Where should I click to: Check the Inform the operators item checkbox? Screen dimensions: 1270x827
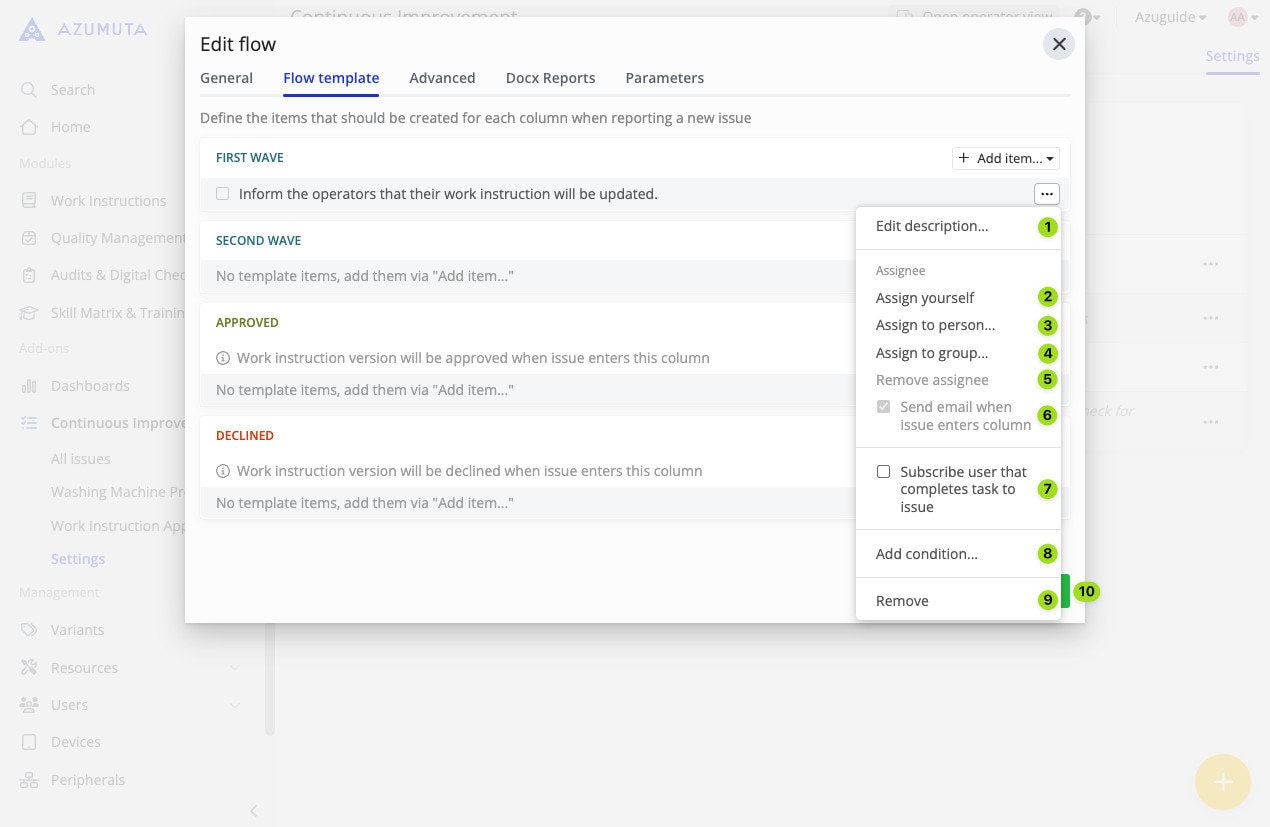coord(223,194)
